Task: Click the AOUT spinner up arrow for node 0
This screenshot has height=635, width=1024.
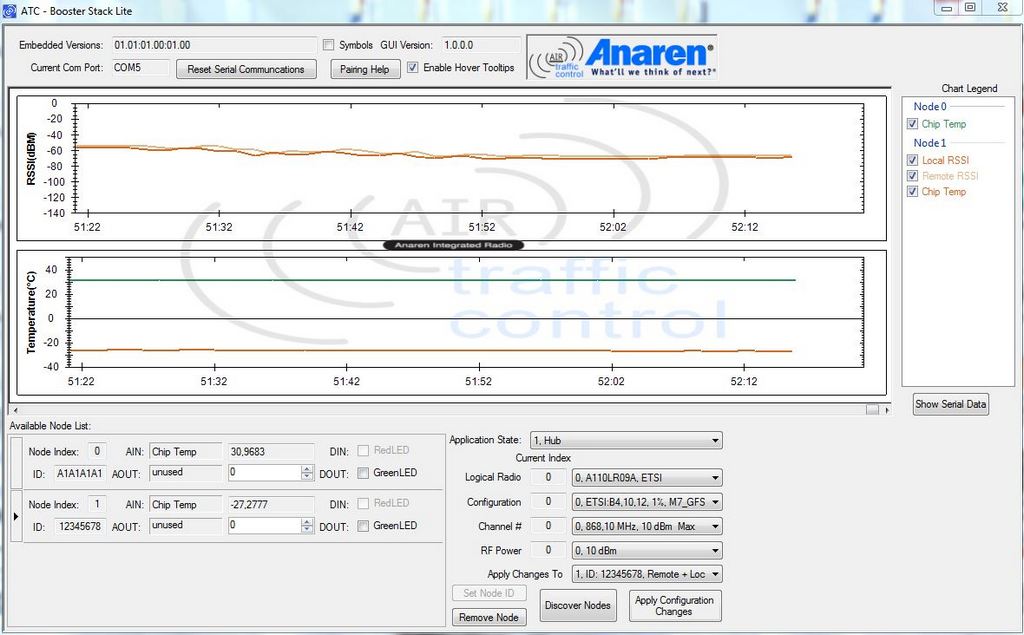Action: click(306, 468)
